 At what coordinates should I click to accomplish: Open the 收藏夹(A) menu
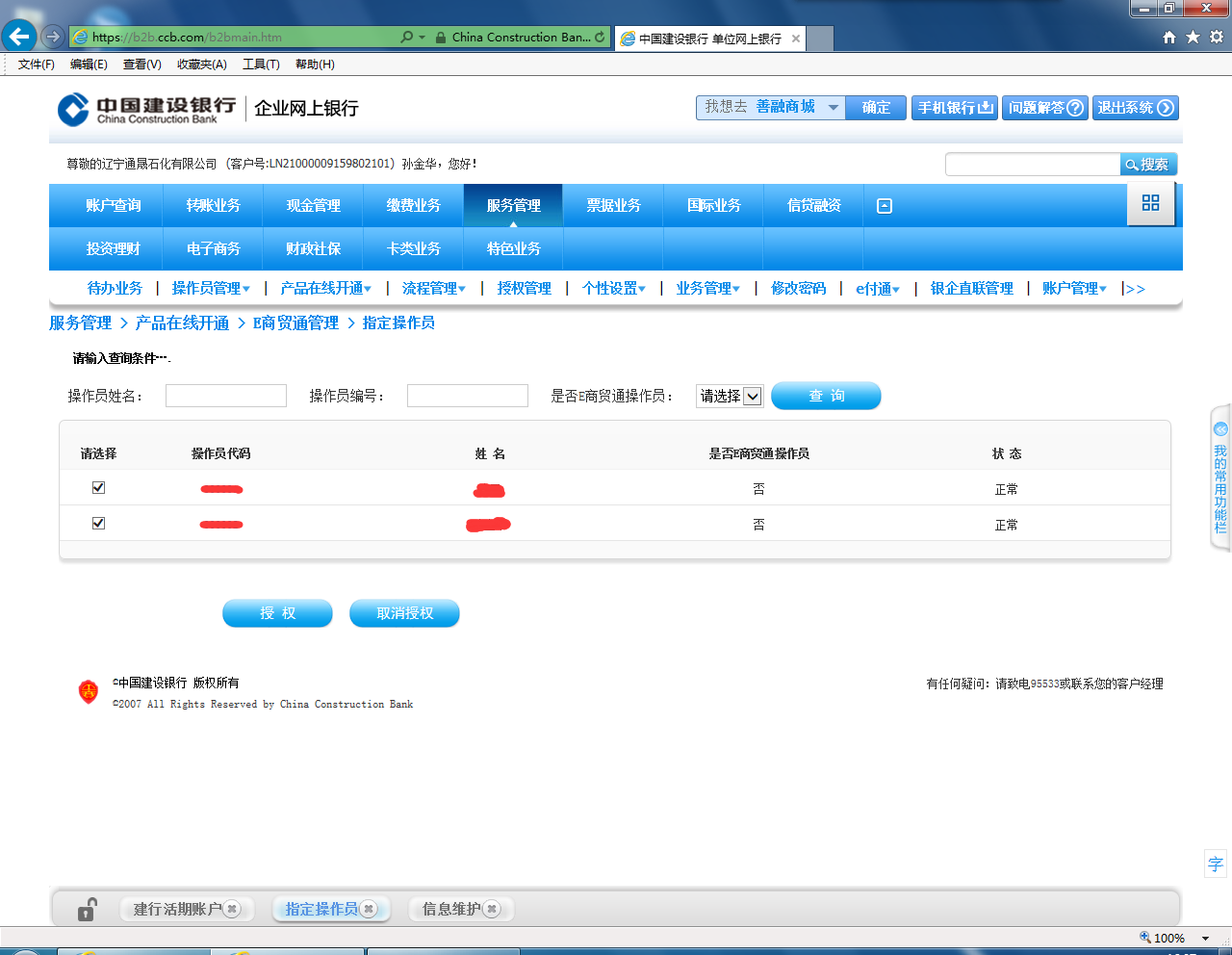click(x=202, y=65)
